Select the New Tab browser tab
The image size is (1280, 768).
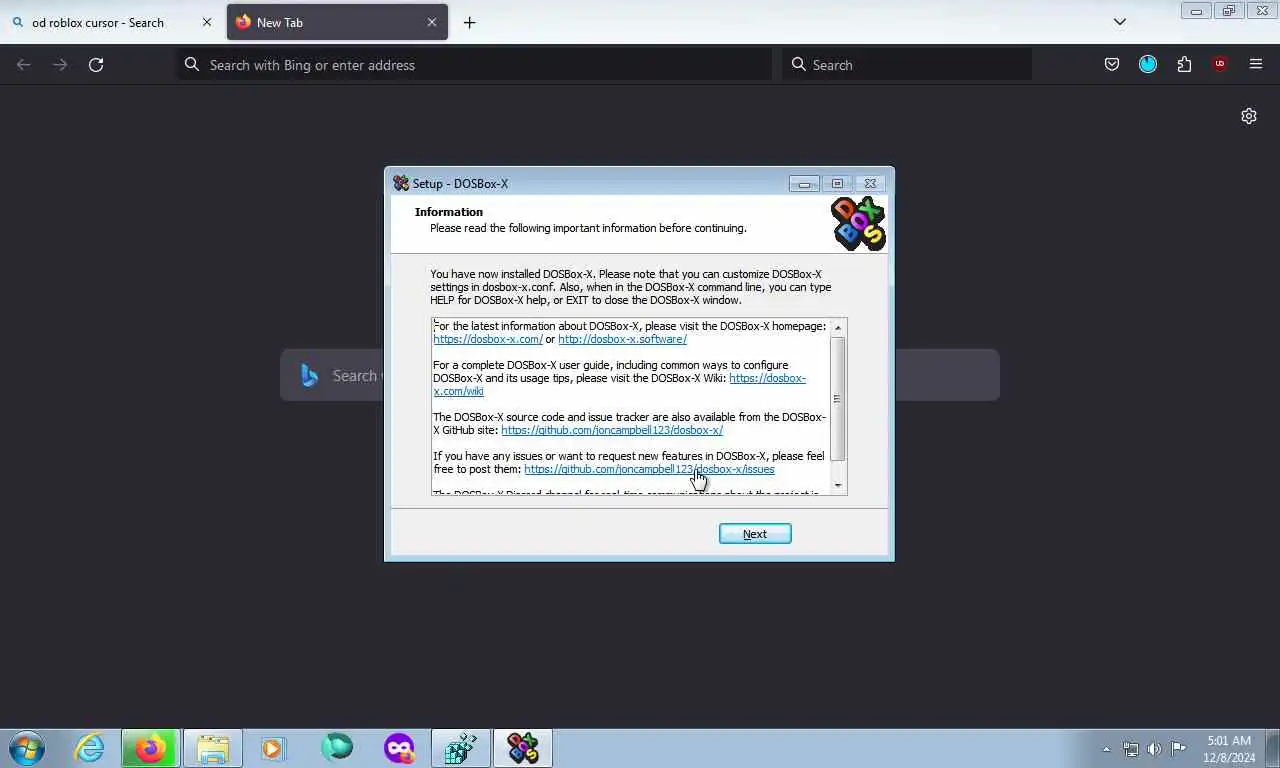click(337, 22)
